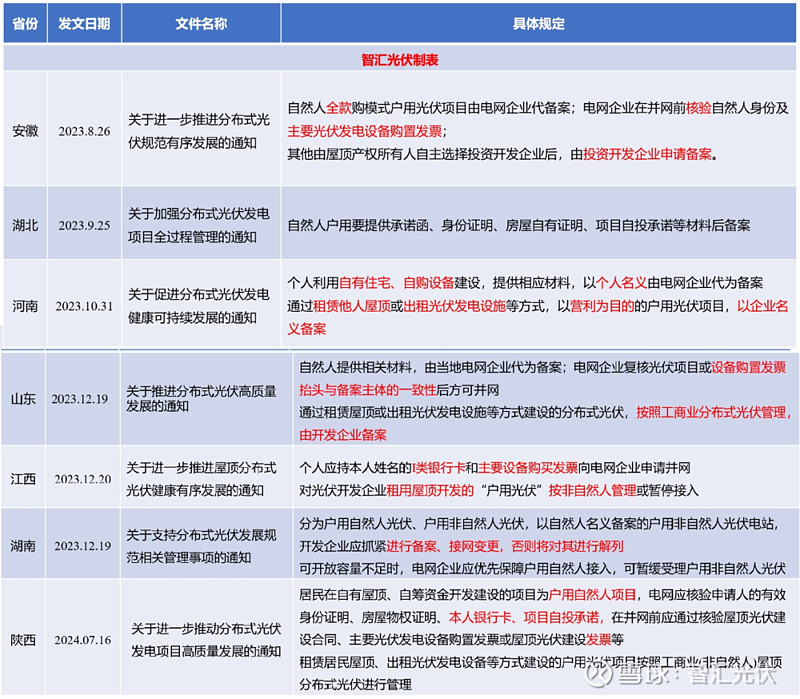Click 关于促进分布式光伏发电健康可持续发展的通知 document name
The height and width of the screenshot is (699, 800).
tap(198, 306)
